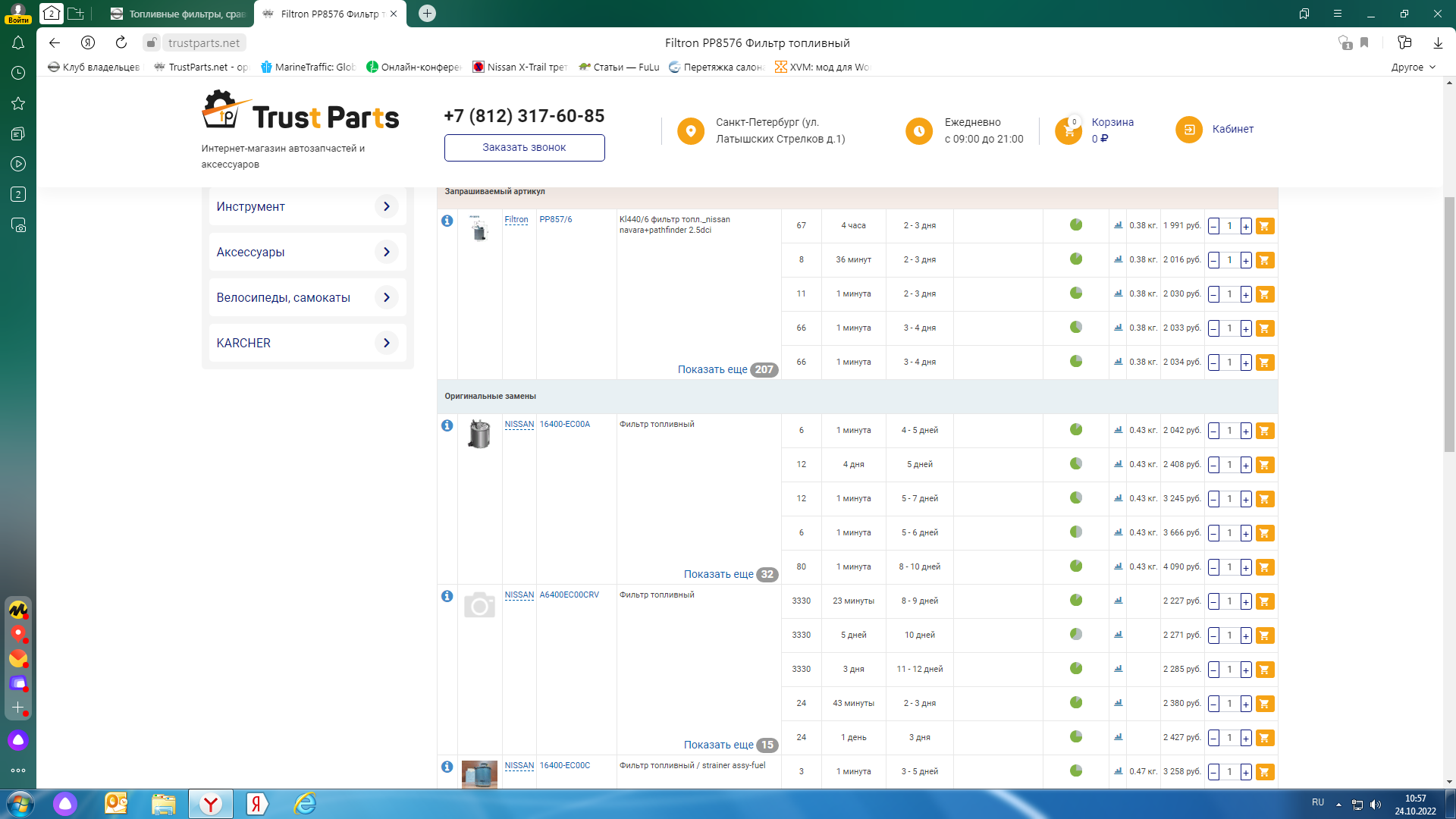Open the 16400-EC00C product thumbnail
This screenshot has width=1456, height=819.
click(x=479, y=774)
